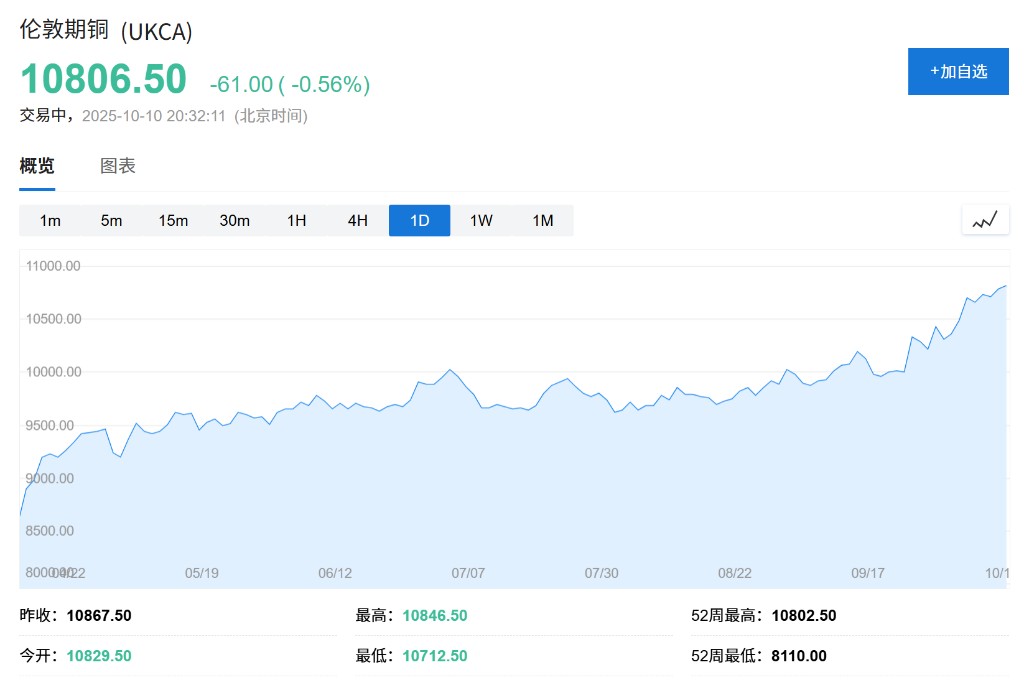Set chart interval to 1H

tap(297, 221)
